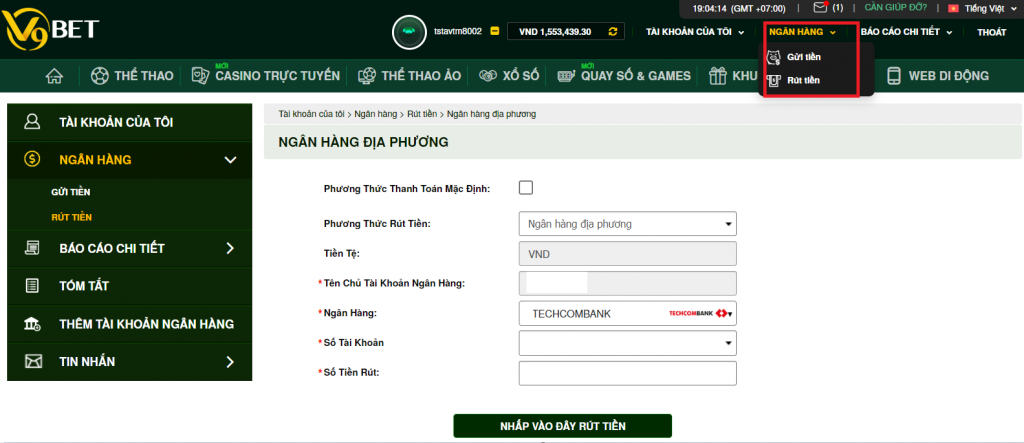
Task: Open the Ngân Hàng TECHCOMBANK dropdown
Action: click(628, 314)
